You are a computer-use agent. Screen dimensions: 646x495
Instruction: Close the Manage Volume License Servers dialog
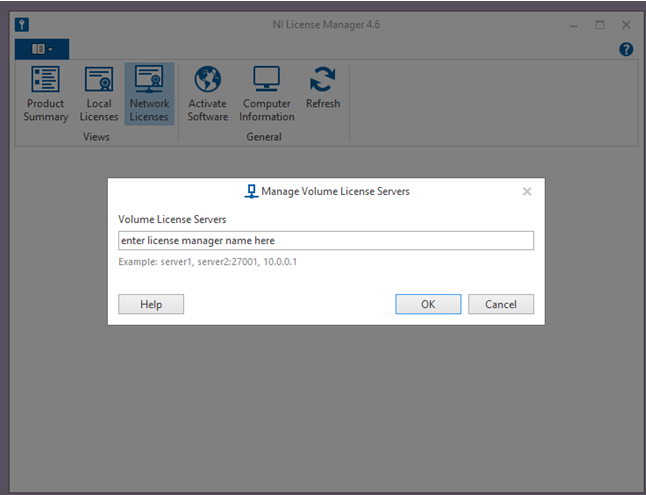pyautogui.click(x=527, y=191)
